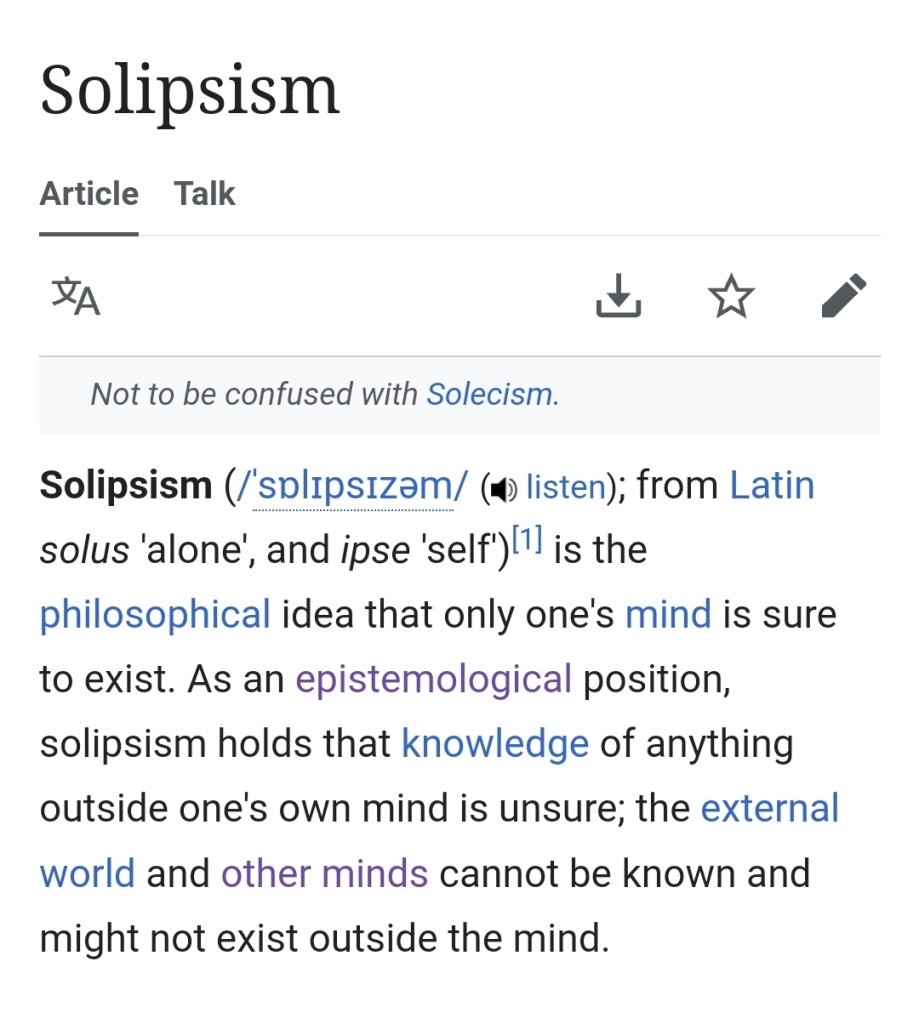The height and width of the screenshot is (1024, 919).
Task: Click the bold Solipsism term
Action: [x=126, y=486]
